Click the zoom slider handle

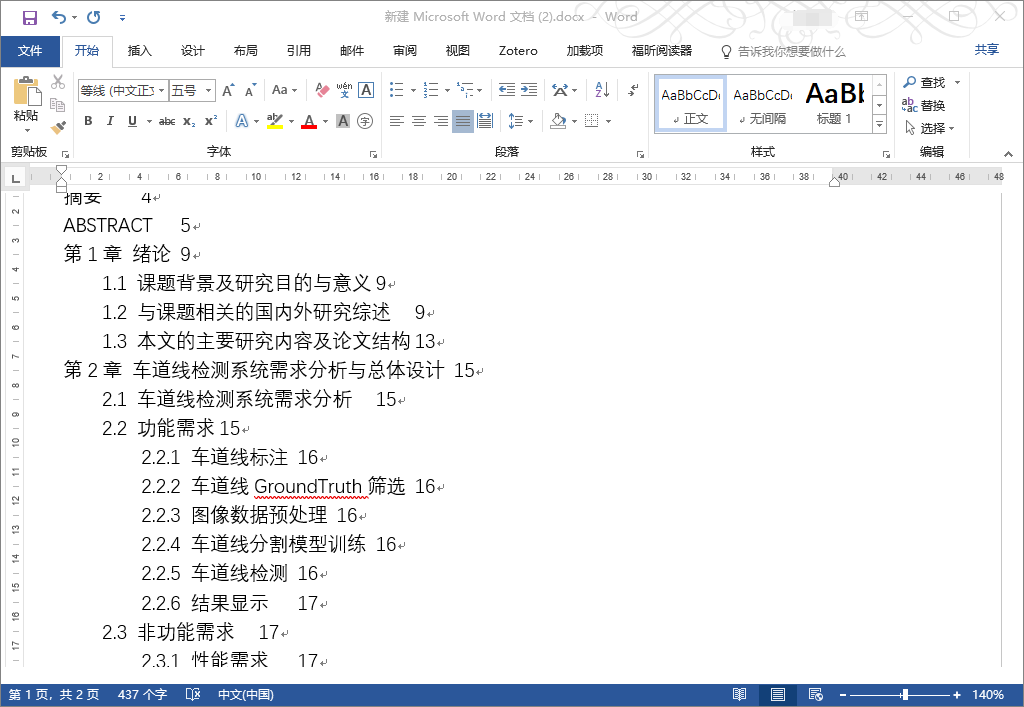pyautogui.click(x=904, y=695)
